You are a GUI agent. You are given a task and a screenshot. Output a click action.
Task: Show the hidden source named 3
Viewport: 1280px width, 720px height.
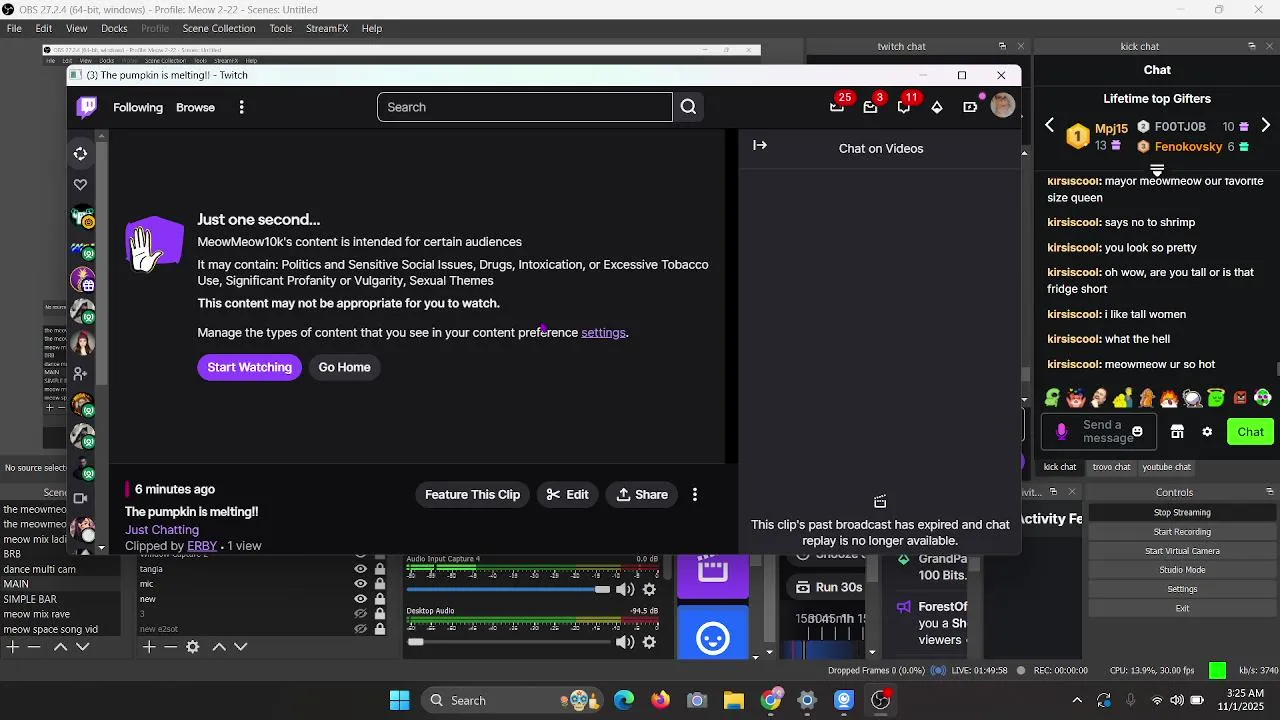(x=361, y=614)
